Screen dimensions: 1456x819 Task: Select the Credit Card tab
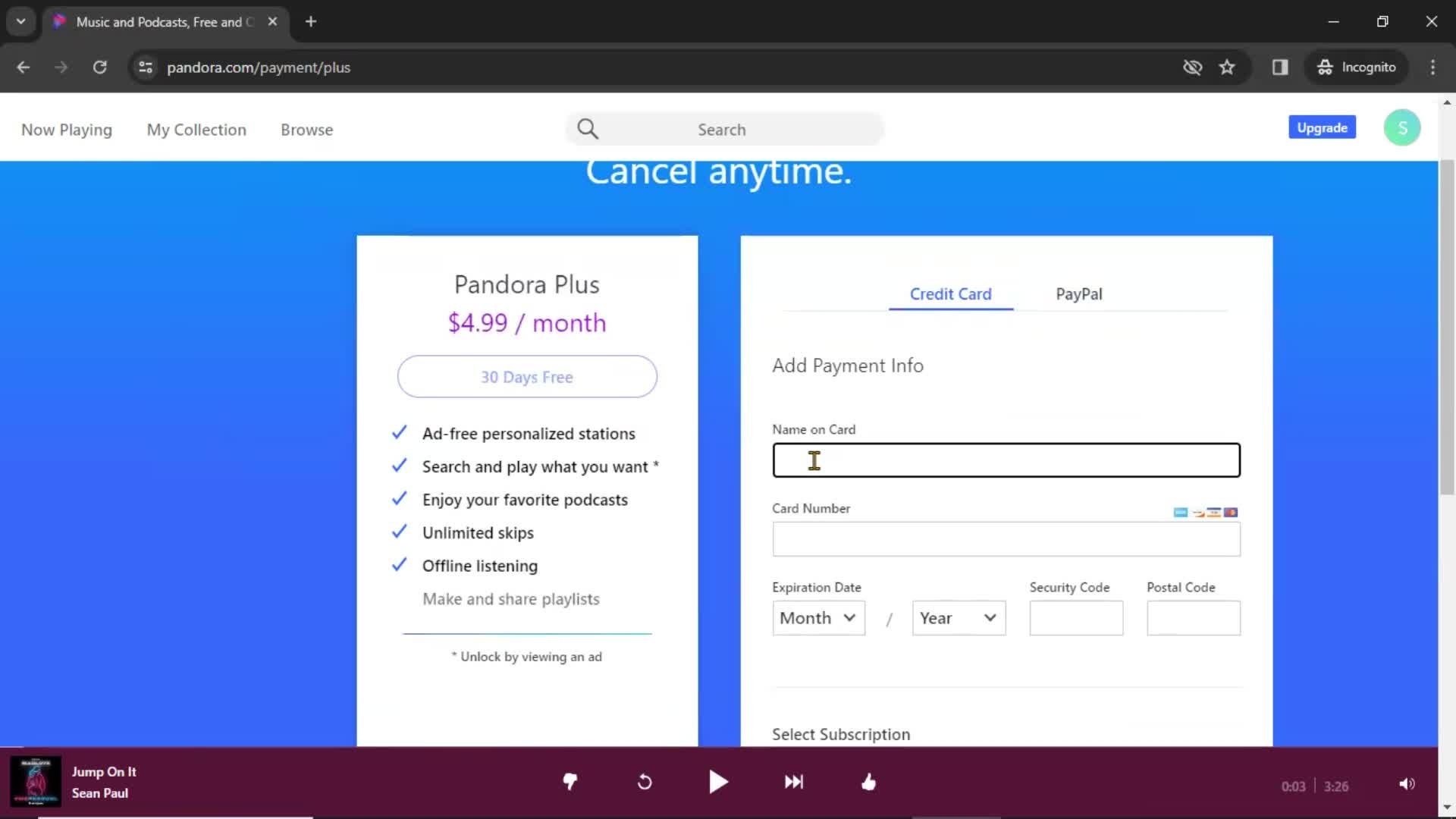tap(951, 294)
